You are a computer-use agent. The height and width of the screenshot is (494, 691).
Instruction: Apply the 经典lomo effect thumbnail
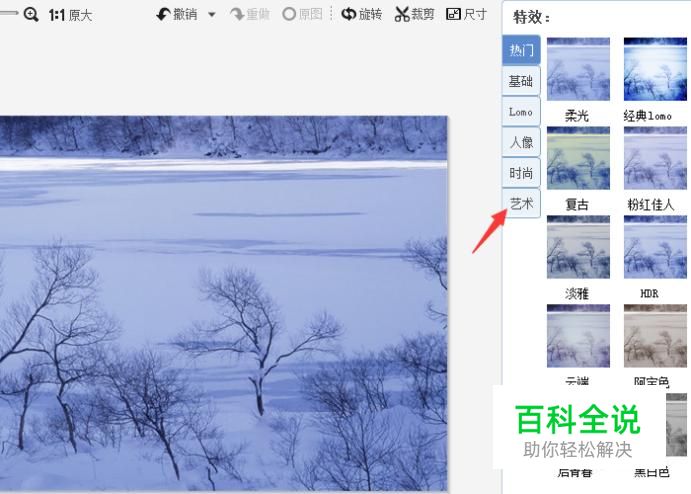point(655,69)
